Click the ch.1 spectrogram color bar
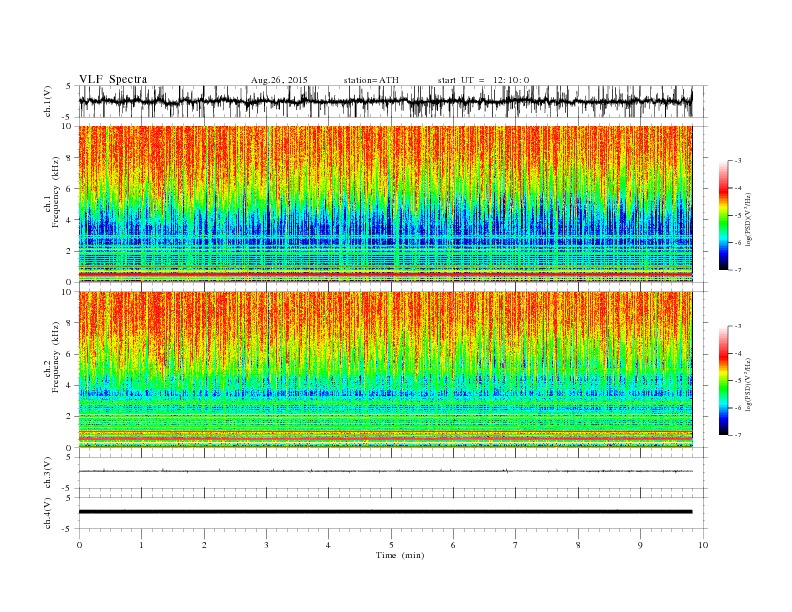Viewport: 792px width, 612px height. [x=724, y=215]
